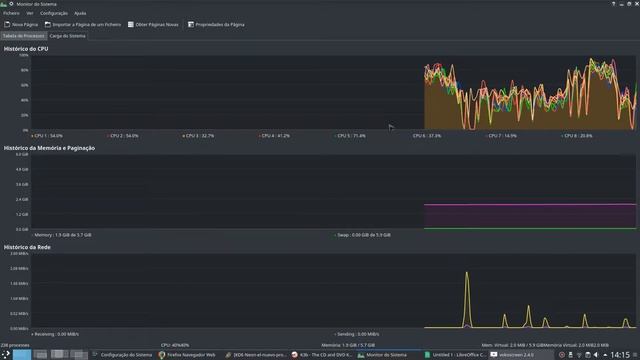Click the Receiving legend label
Screen dimensions: 640x360
pyautogui.click(x=56, y=334)
